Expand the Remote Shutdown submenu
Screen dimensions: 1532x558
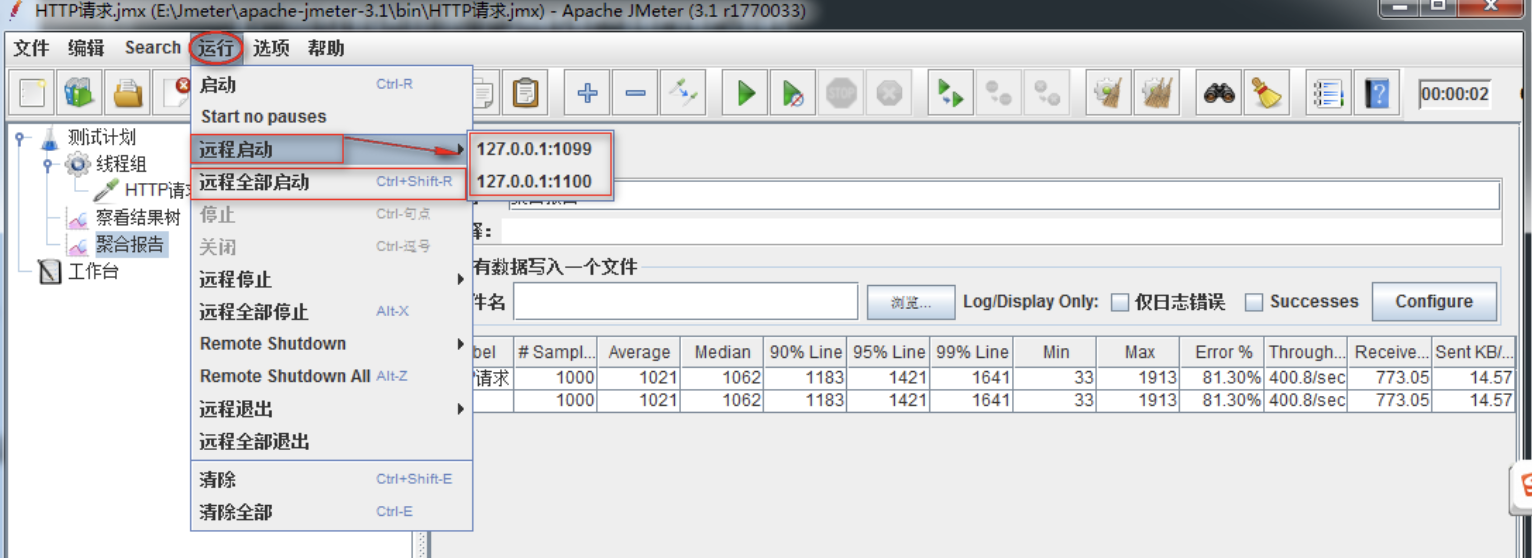coord(331,344)
